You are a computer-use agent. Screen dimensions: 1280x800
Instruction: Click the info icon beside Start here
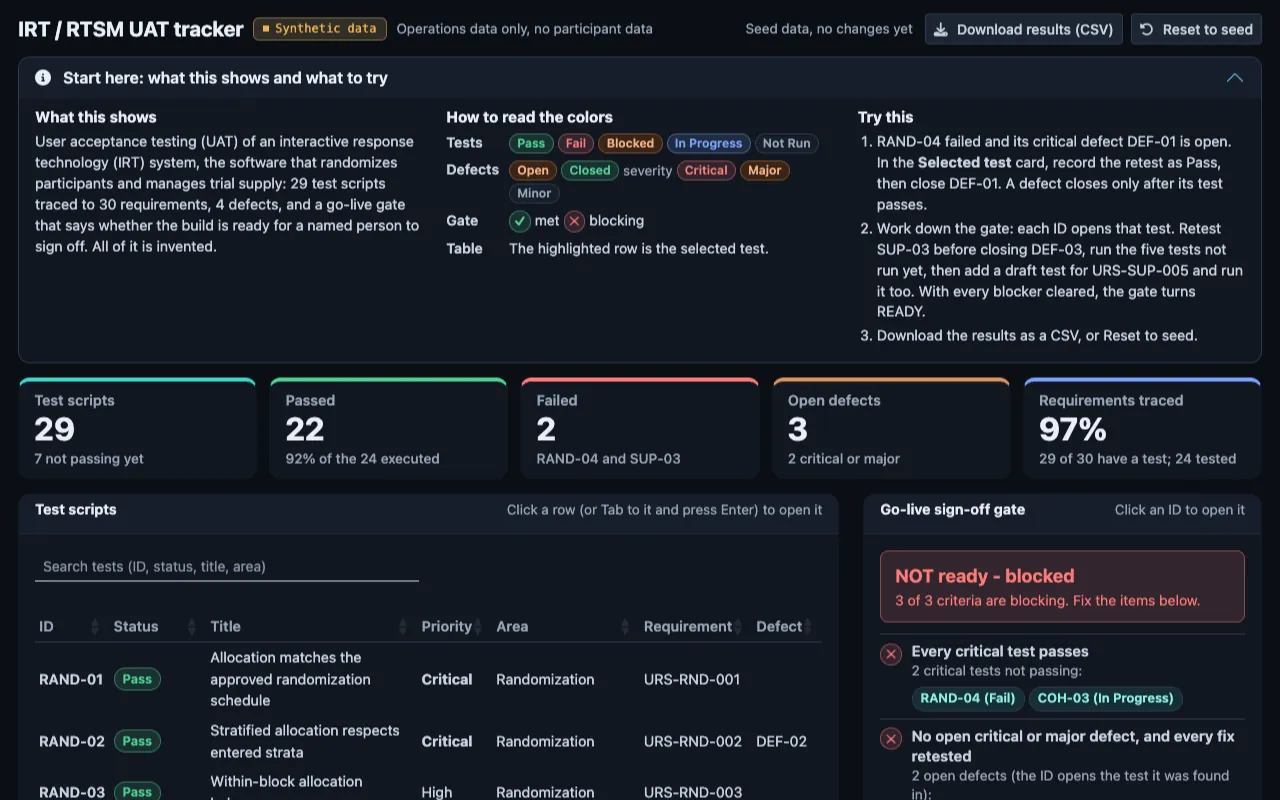pos(43,78)
